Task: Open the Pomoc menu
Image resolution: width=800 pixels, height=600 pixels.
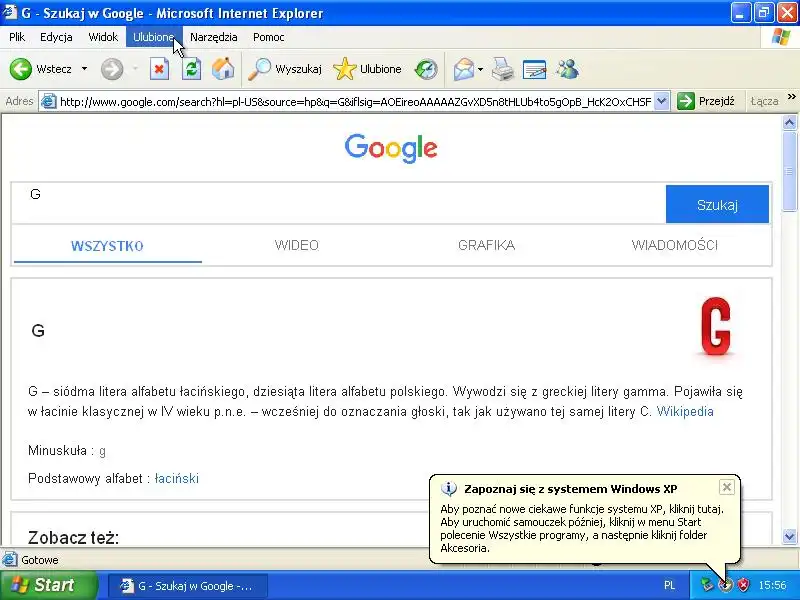Action: pyautogui.click(x=268, y=37)
